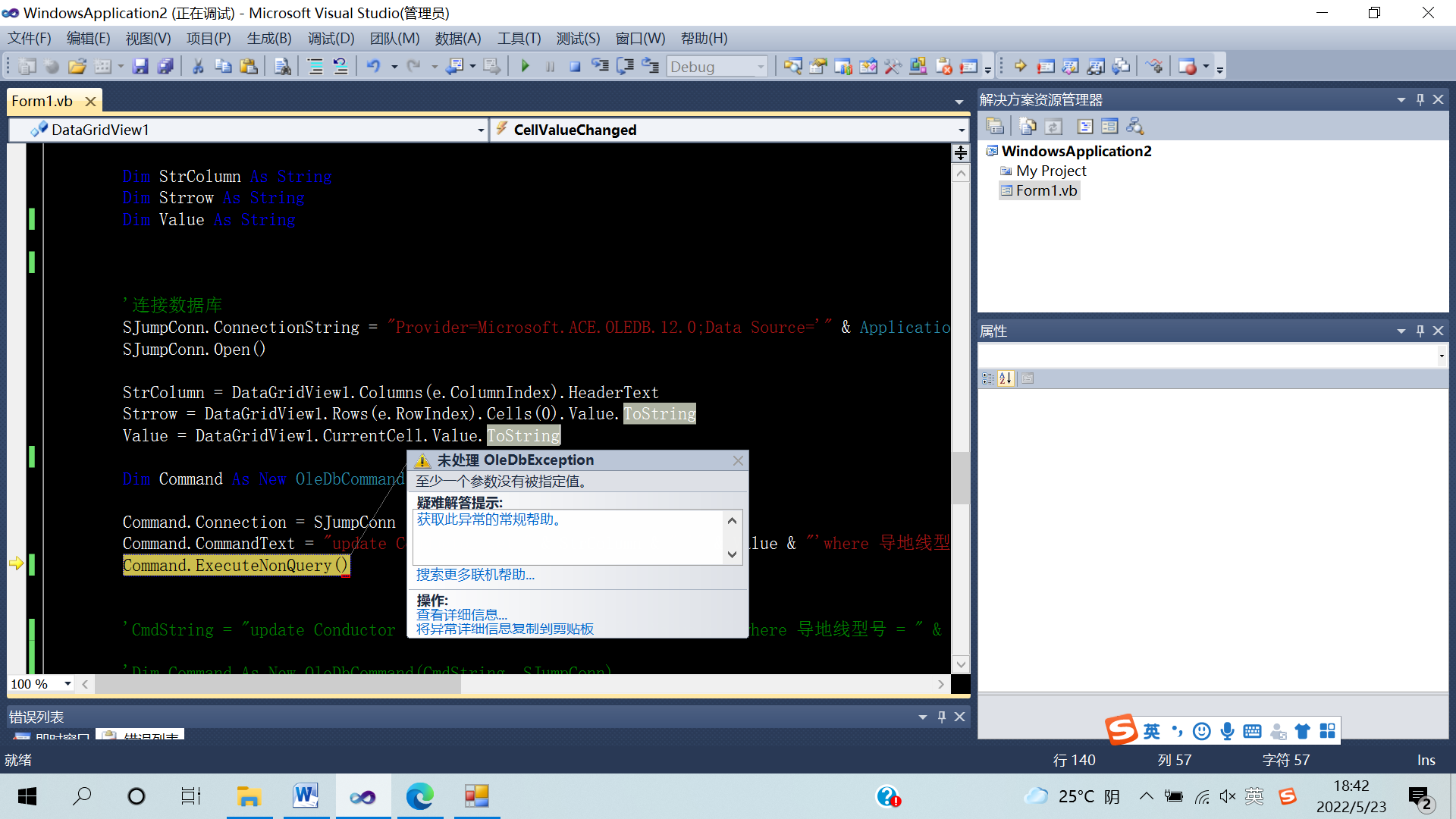
Task: Click the Step Into toolbar icon
Action: click(x=600, y=67)
